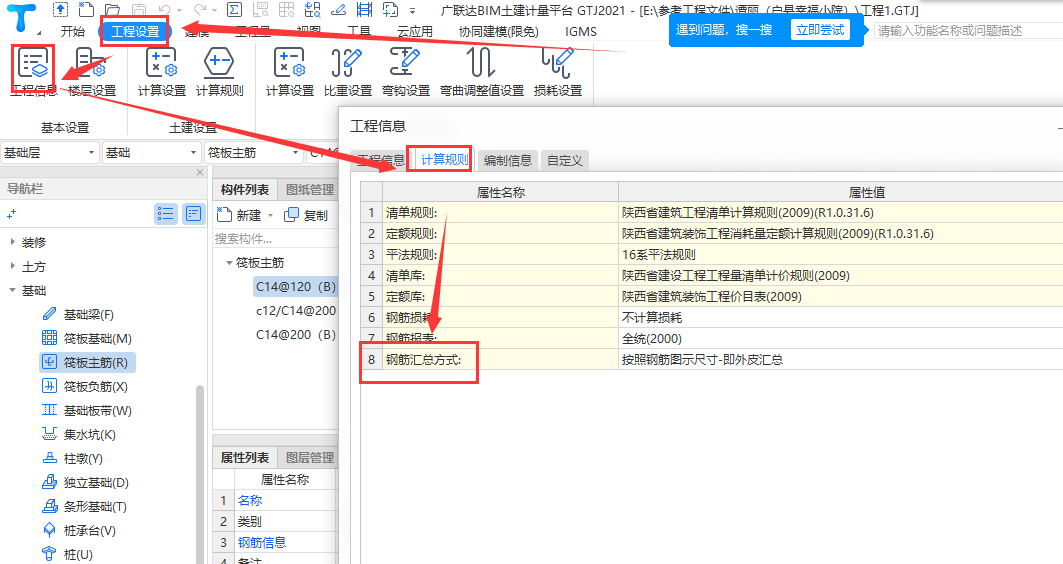This screenshot has height=564, width=1063.
Task: Click the export/upload icon in quick toolbar
Action: point(60,9)
